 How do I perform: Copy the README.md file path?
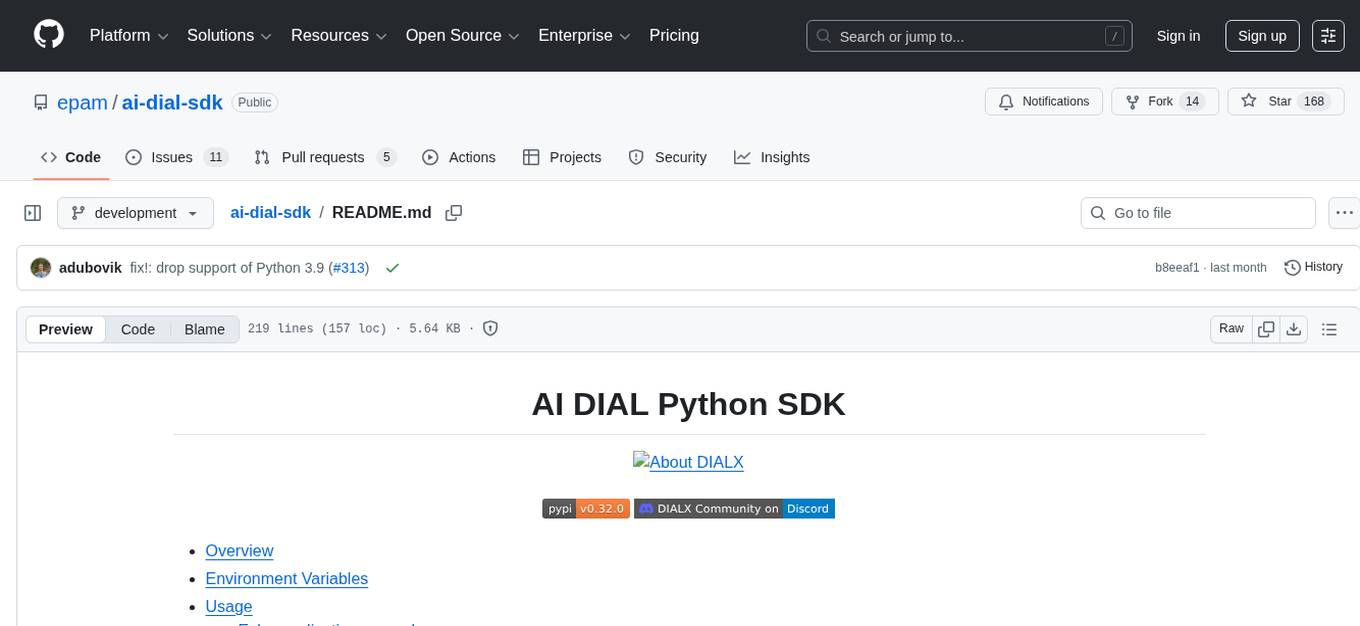(454, 212)
